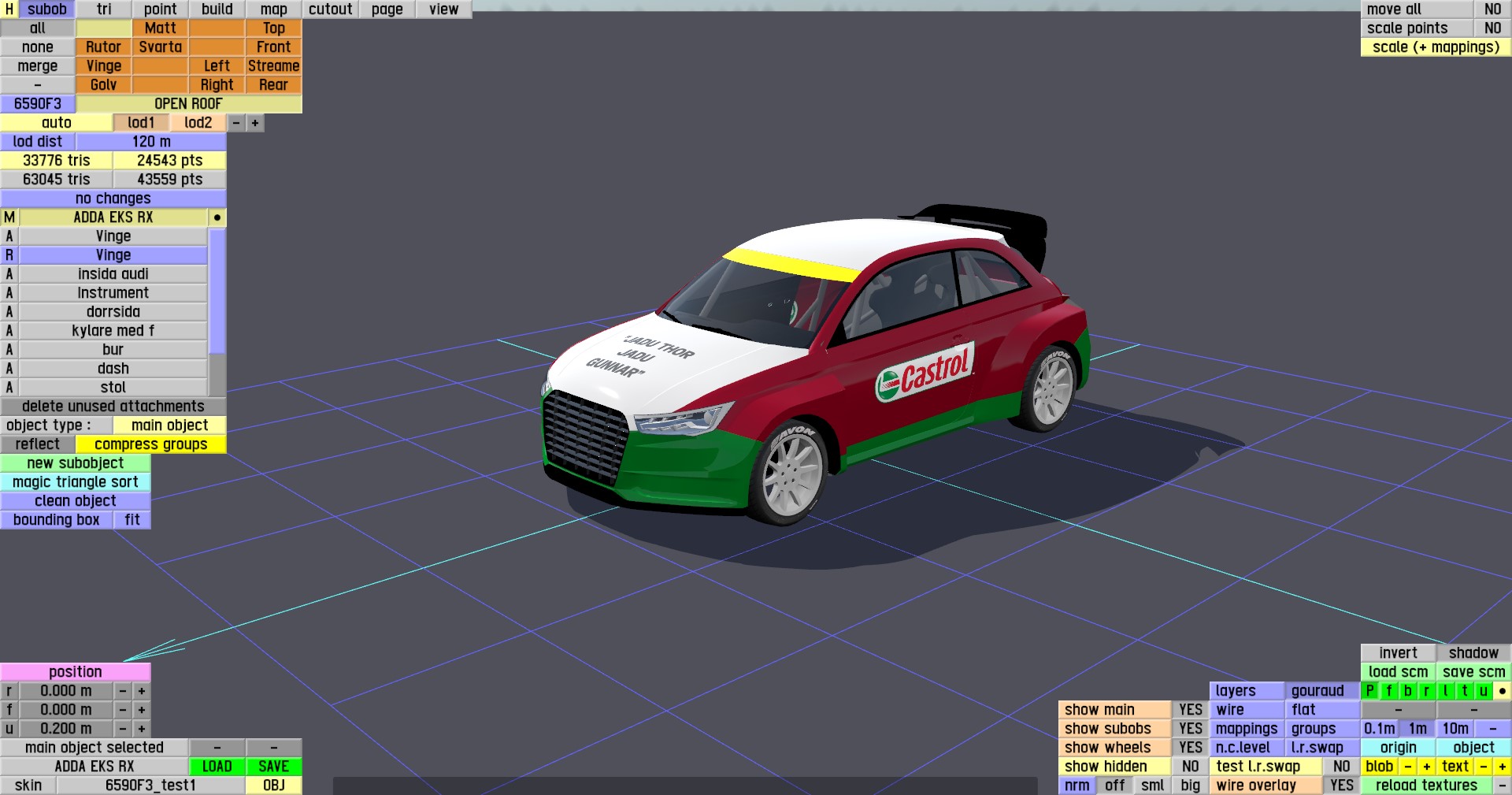The height and width of the screenshot is (795, 1512).
Task: Click delete unused attachments
Action: (x=113, y=407)
